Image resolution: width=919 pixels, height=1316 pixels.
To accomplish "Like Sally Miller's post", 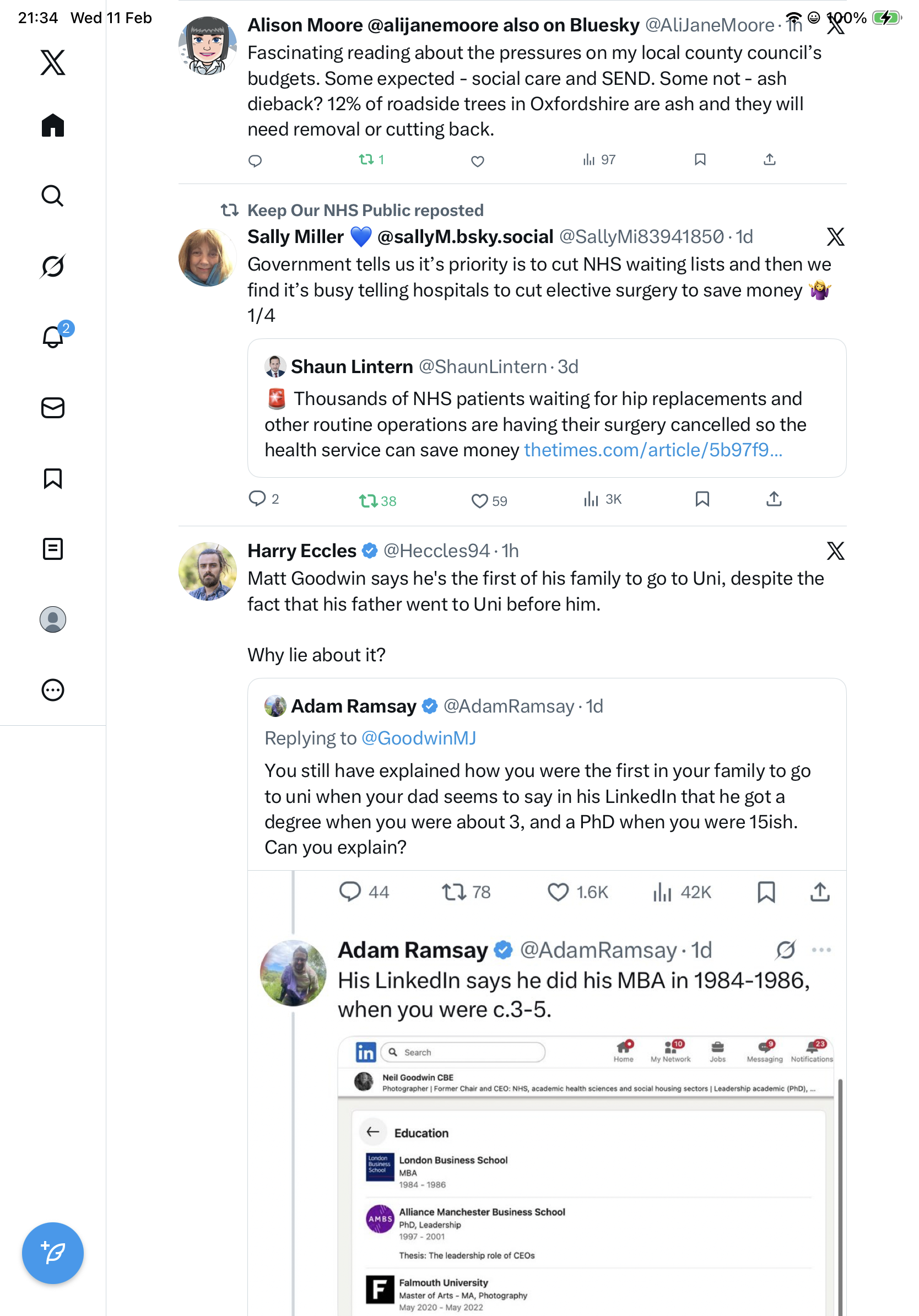I will (x=479, y=500).
